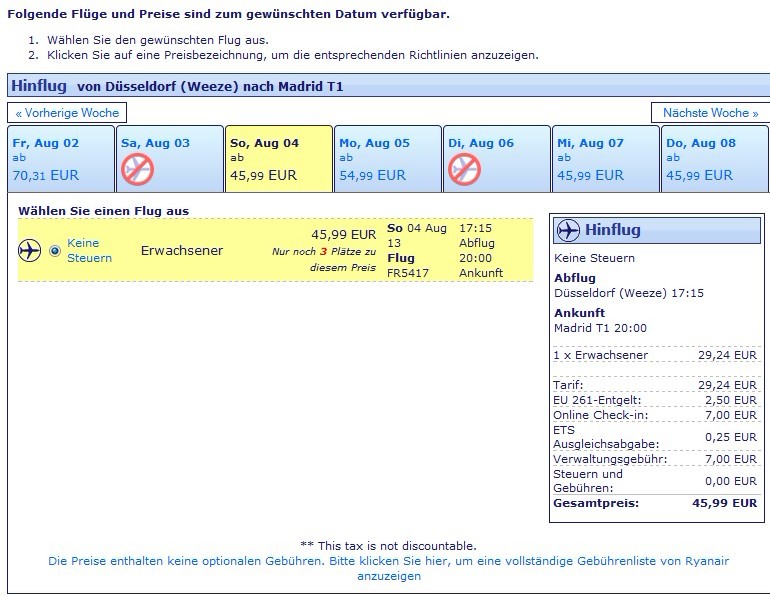770x596 pixels.
Task: Click the Online Check-in fee row
Action: (x=655, y=415)
